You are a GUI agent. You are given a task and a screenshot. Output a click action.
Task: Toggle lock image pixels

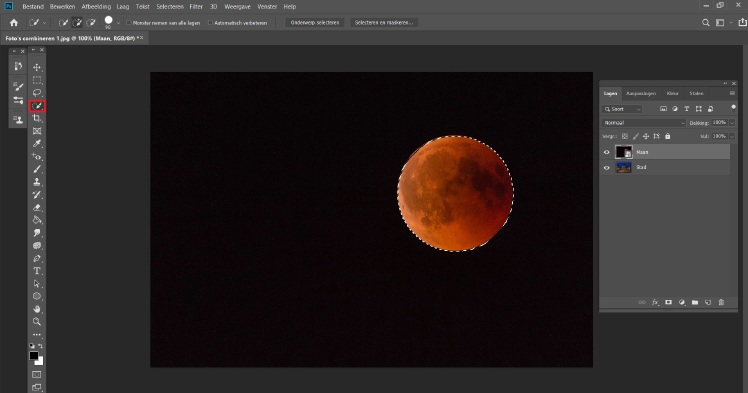pos(635,136)
